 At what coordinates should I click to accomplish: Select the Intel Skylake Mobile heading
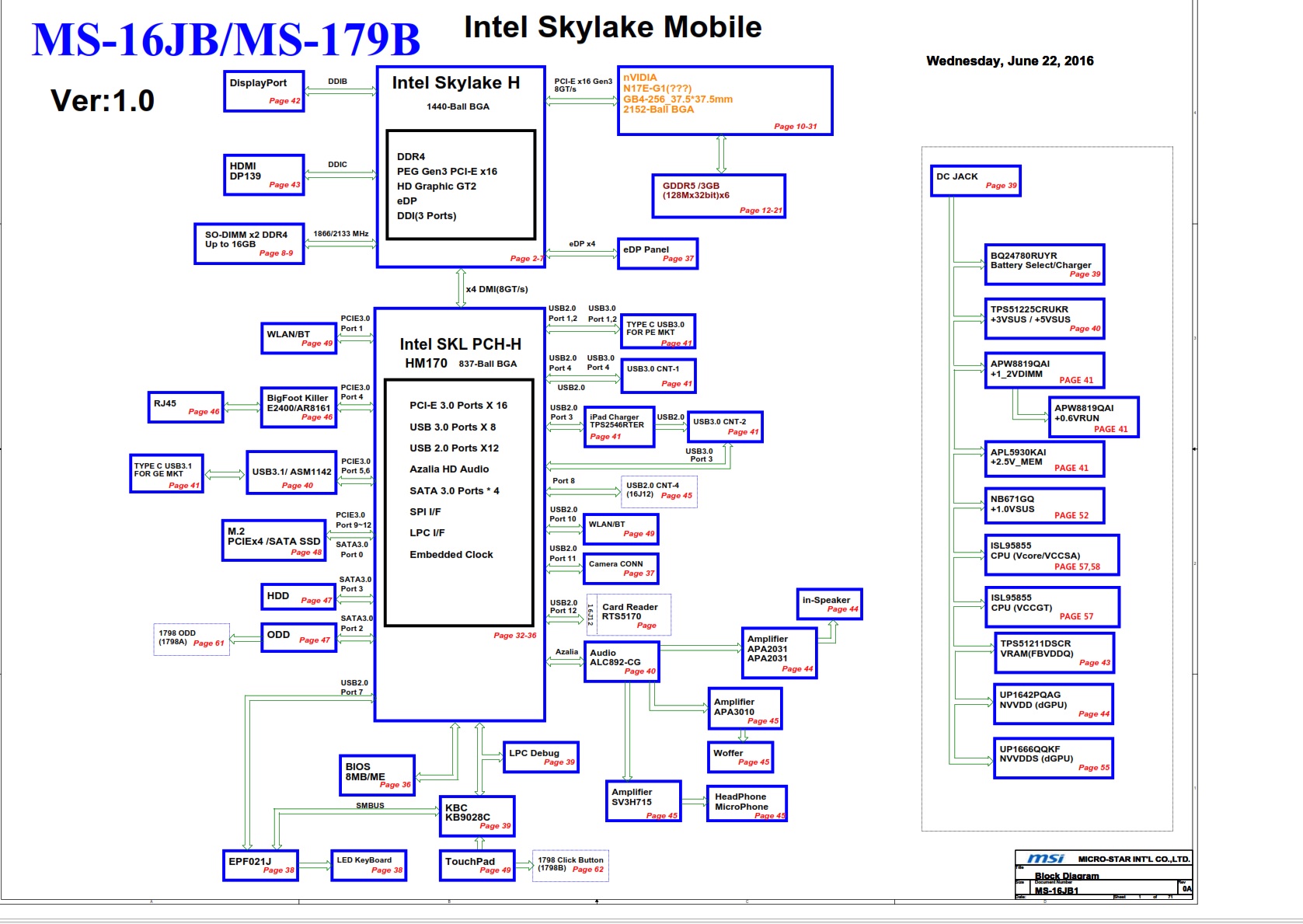coord(613,27)
